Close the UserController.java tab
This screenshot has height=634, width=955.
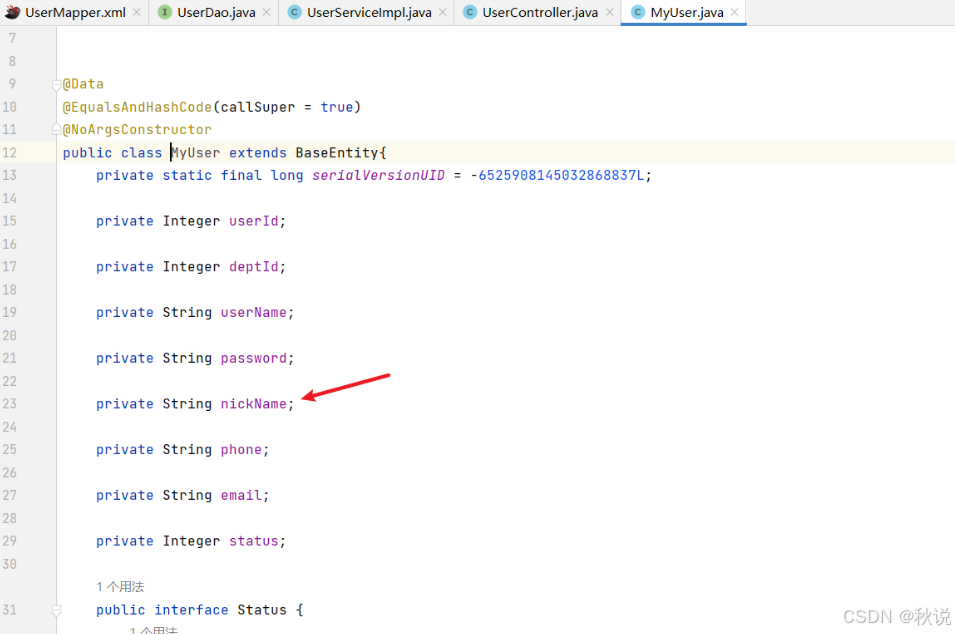pyautogui.click(x=609, y=12)
